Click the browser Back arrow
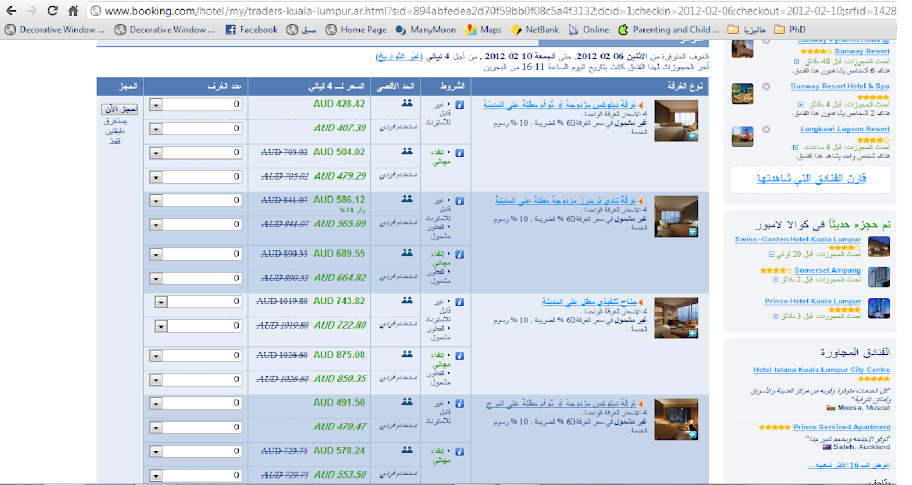Viewport: 912px width, 485px height. coord(11,10)
